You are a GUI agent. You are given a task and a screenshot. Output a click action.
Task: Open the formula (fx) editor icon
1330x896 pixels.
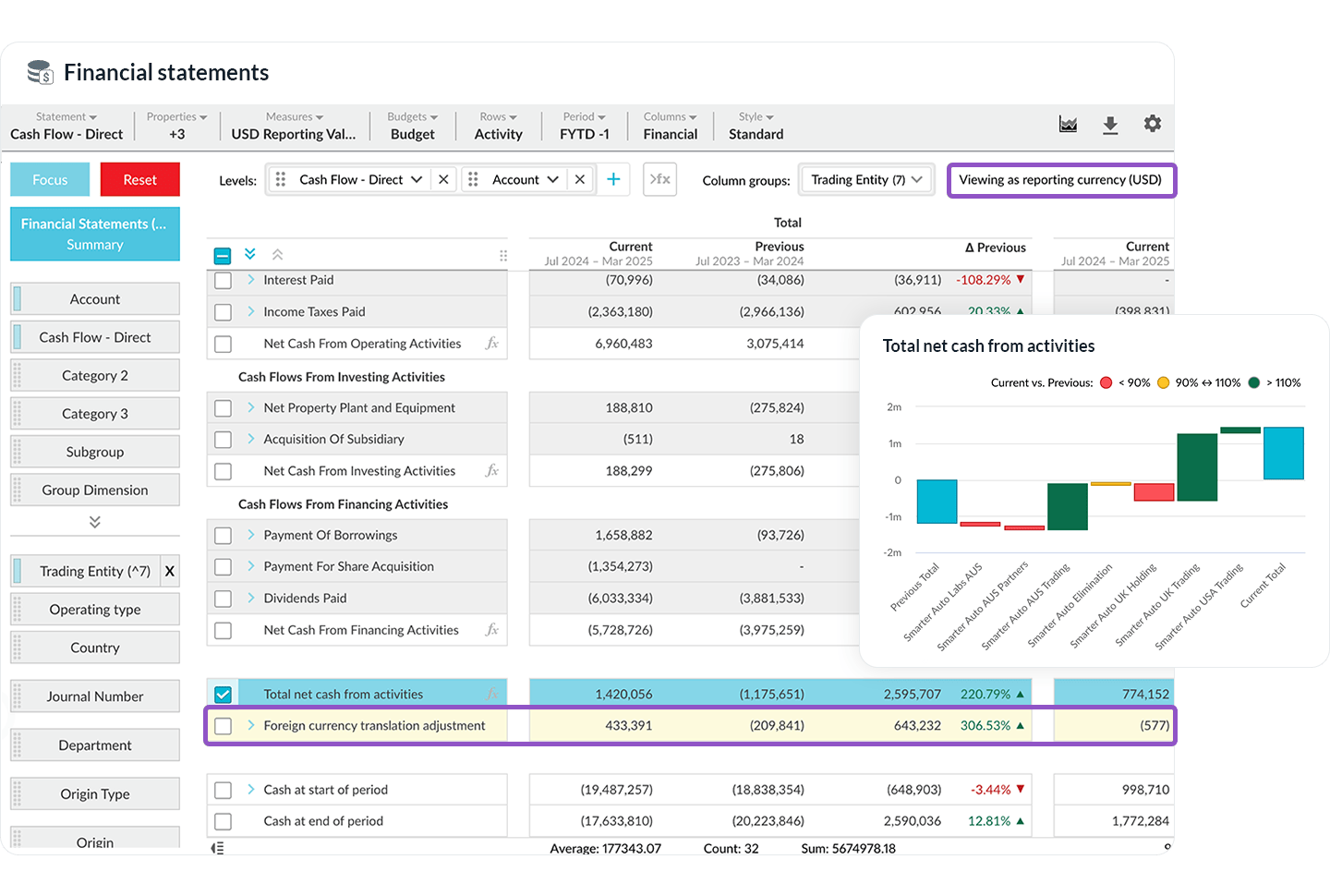click(659, 179)
